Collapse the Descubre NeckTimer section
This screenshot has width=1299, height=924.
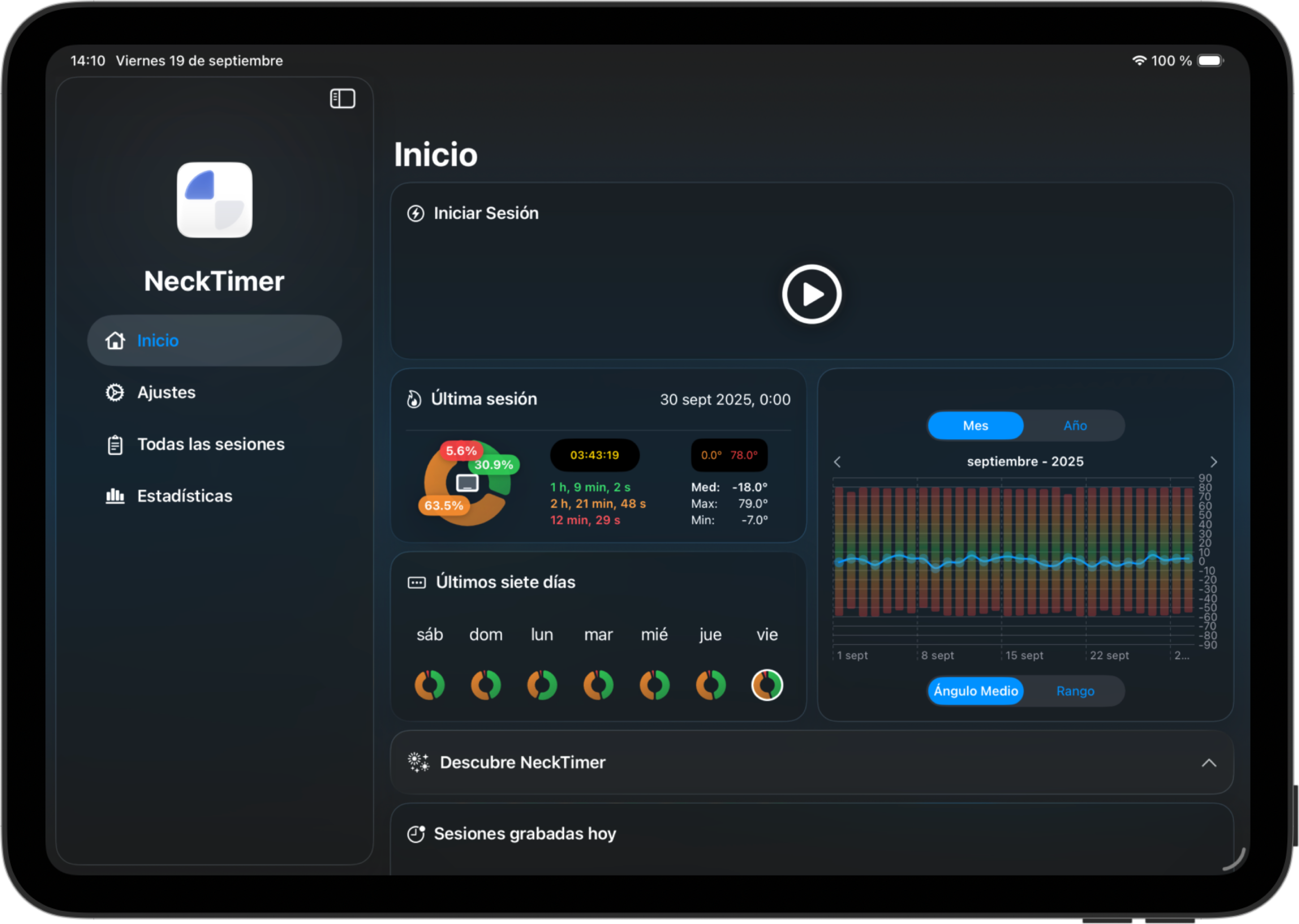[1209, 762]
